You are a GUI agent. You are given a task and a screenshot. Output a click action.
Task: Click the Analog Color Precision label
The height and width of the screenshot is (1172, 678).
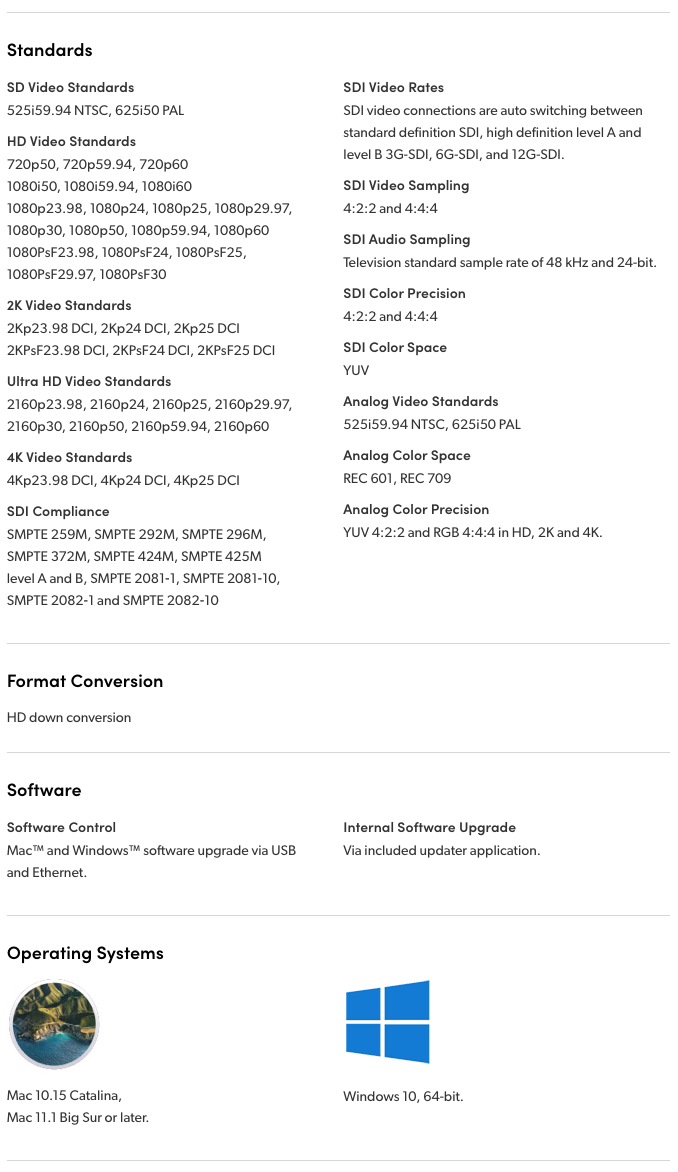point(416,509)
